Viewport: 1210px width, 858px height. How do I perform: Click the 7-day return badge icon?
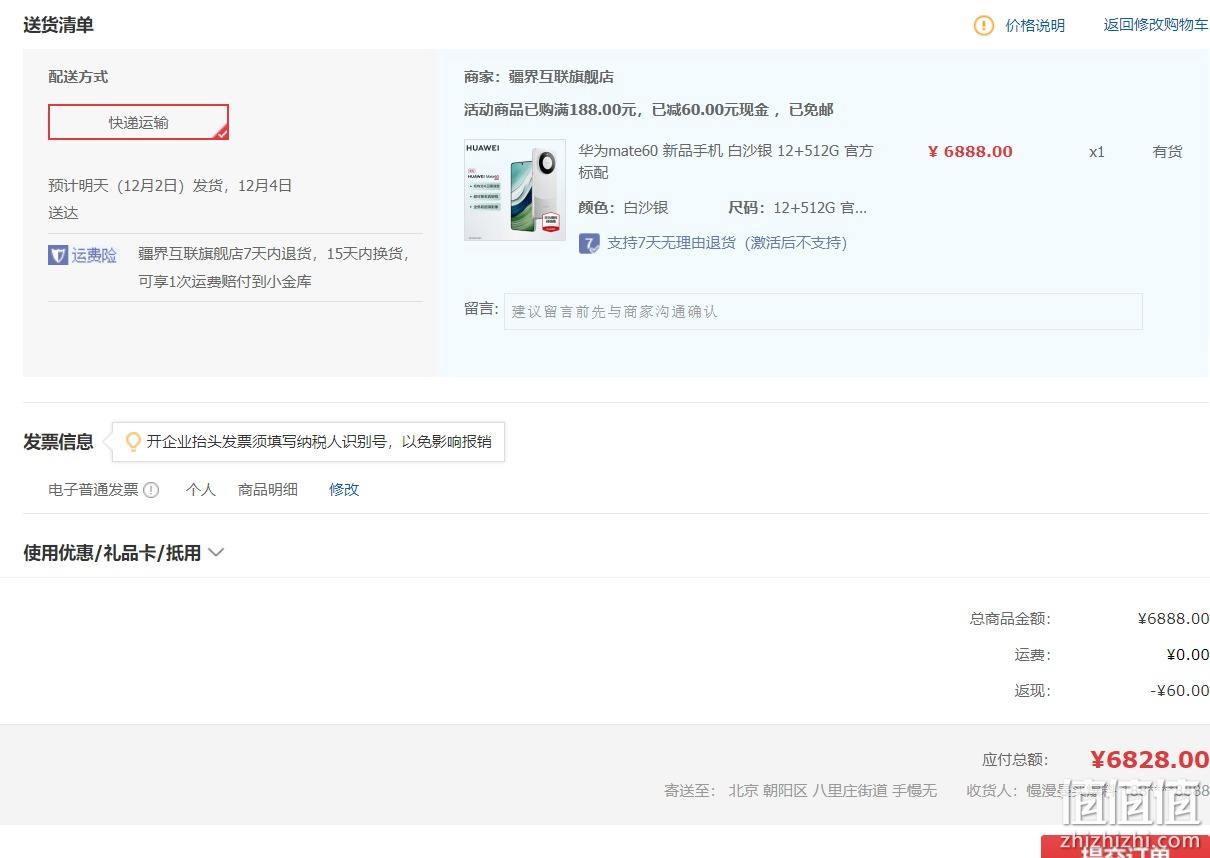[589, 243]
